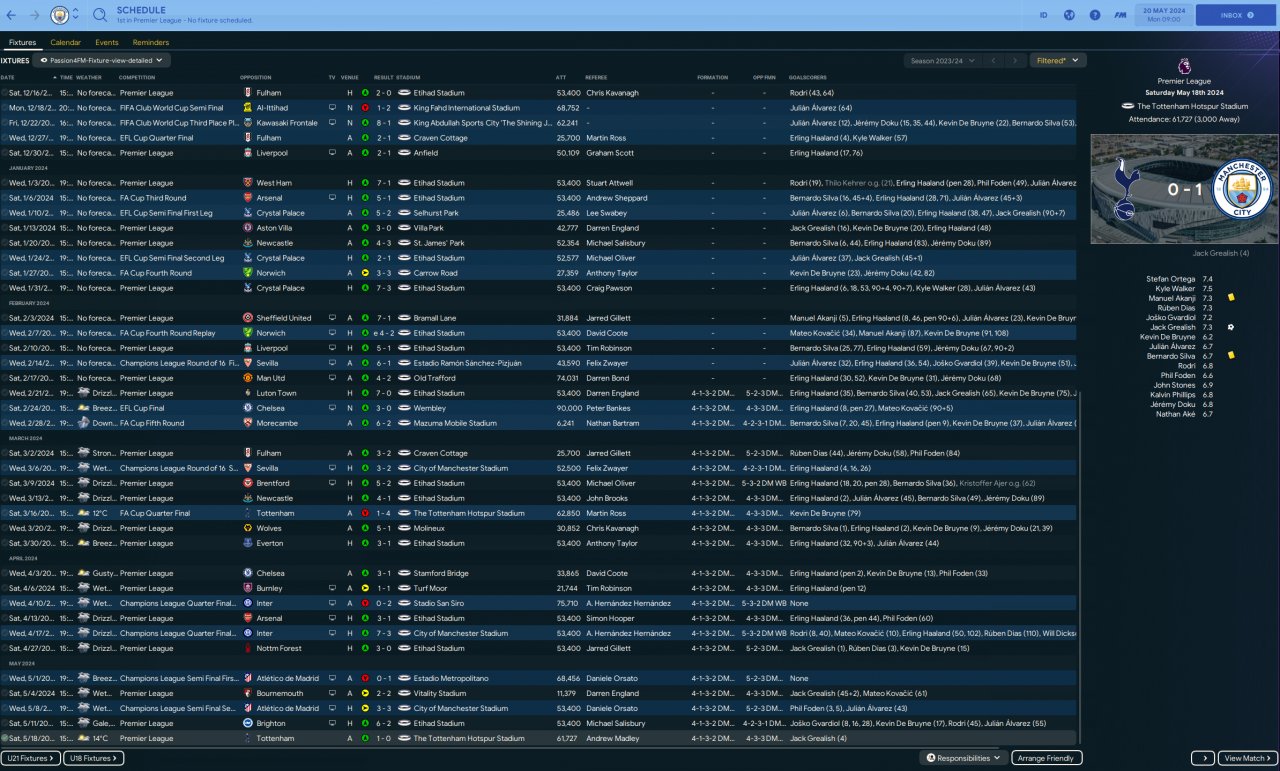Click the TV icon on the Al-Ittihad row
This screenshot has height=771, width=1280.
pyautogui.click(x=332, y=108)
